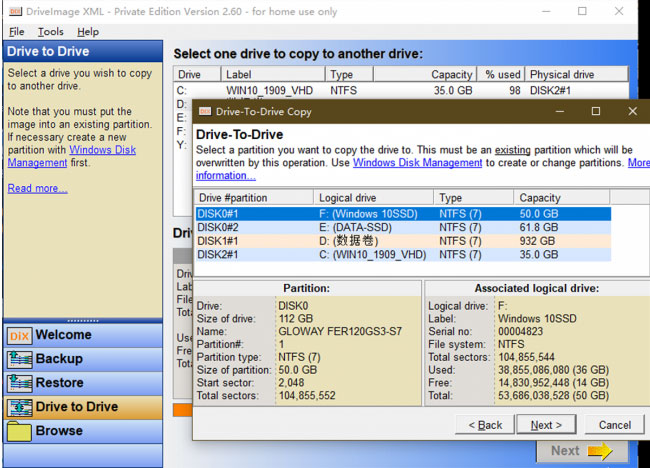
Task: Select DISK0#1 F: Windows 10SSD row
Action: (403, 214)
